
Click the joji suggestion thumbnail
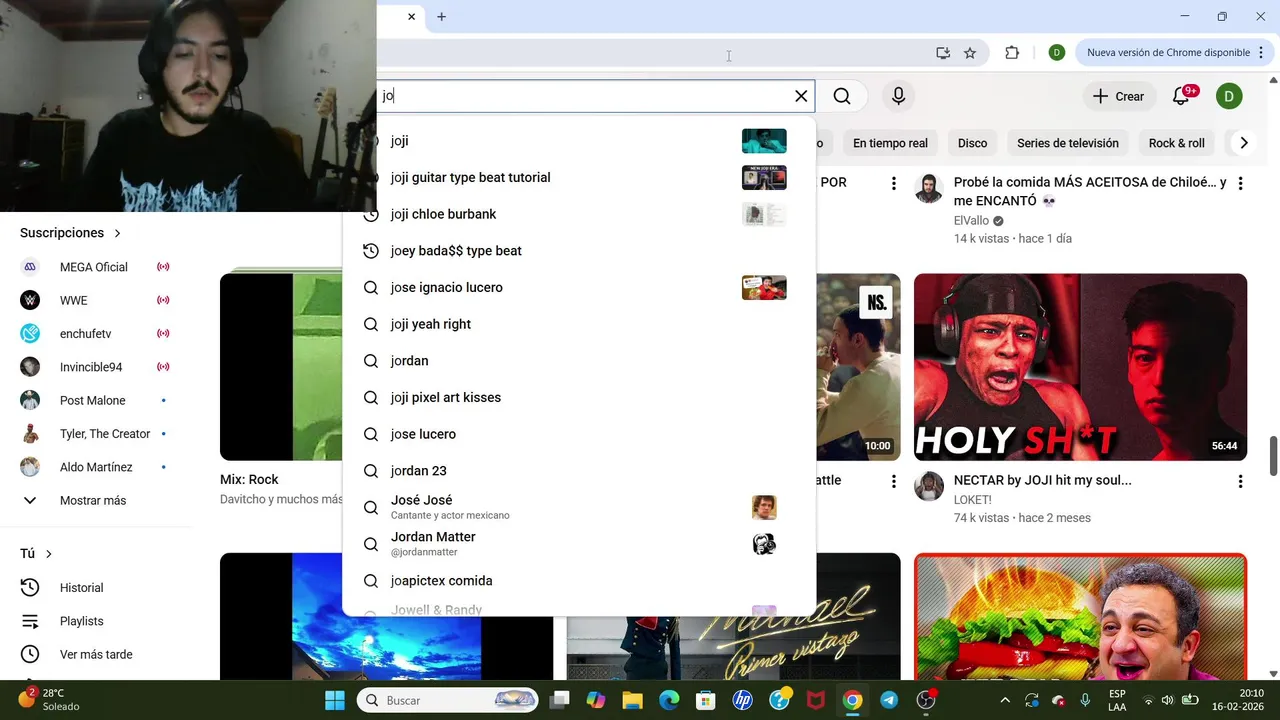(764, 141)
